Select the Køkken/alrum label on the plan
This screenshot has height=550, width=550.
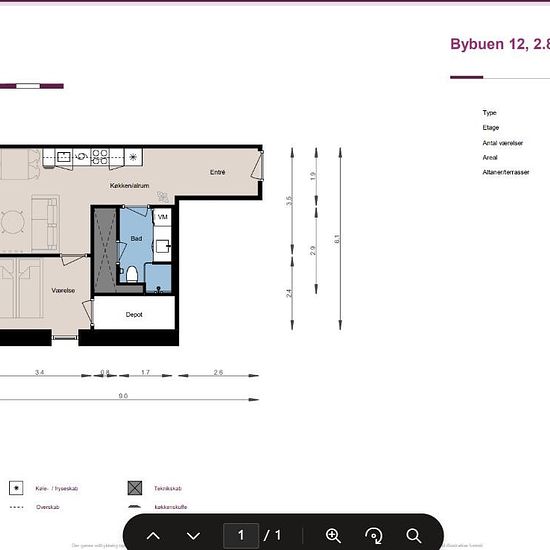tap(129, 186)
